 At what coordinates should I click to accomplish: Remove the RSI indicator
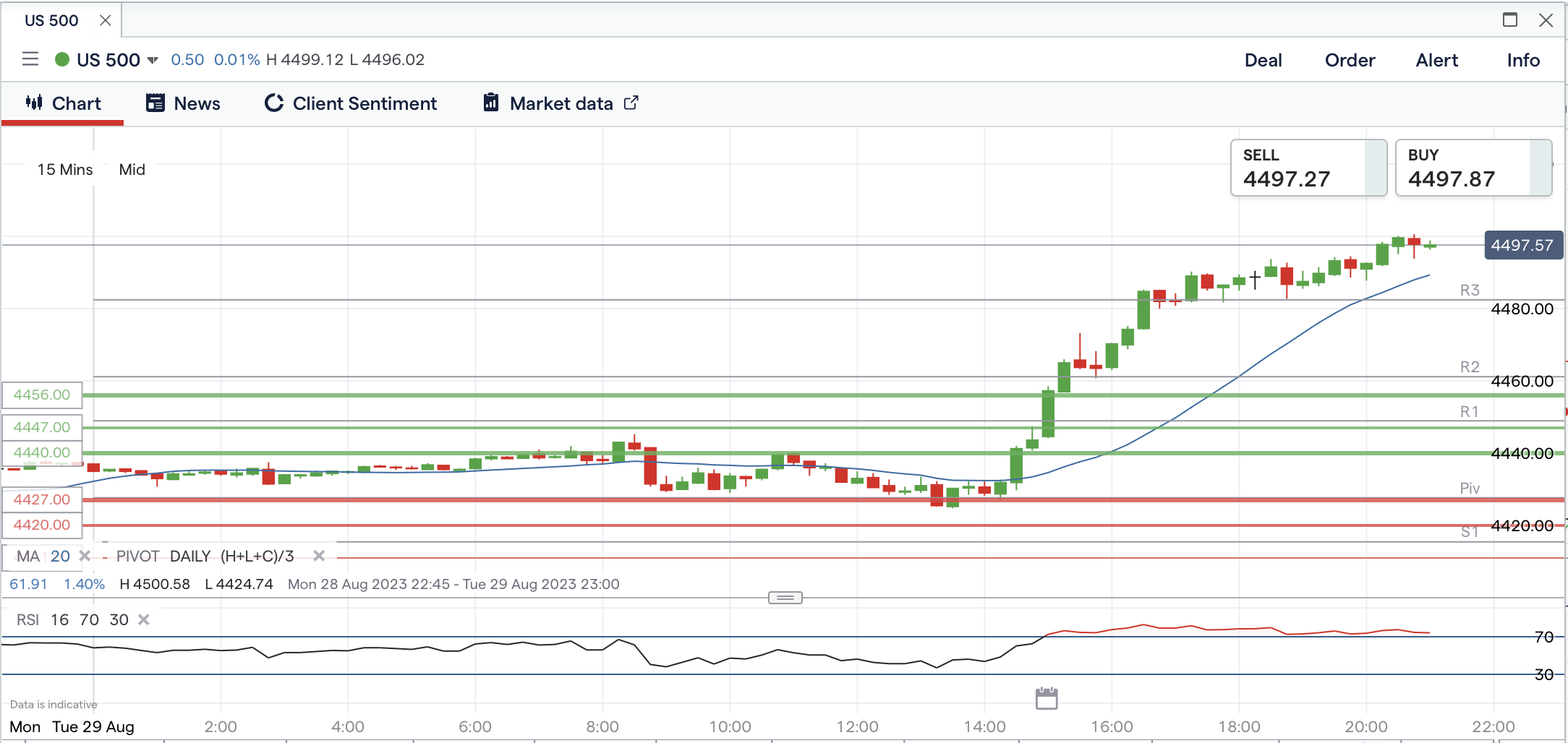click(144, 619)
